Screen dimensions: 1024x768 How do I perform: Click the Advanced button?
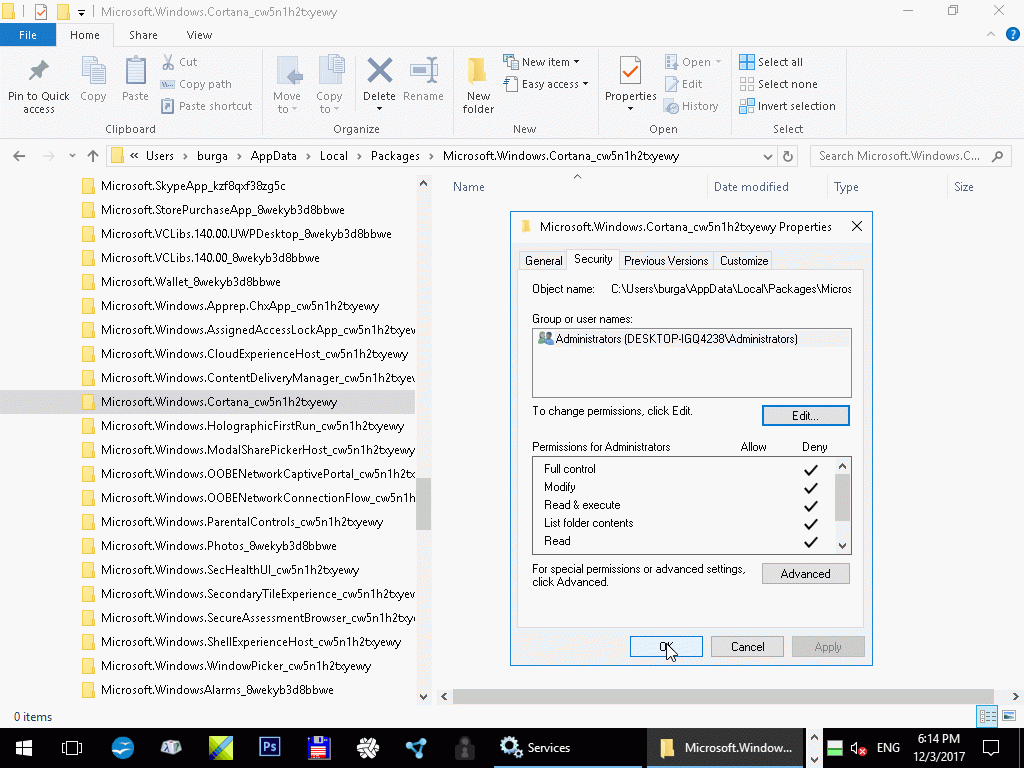(805, 574)
